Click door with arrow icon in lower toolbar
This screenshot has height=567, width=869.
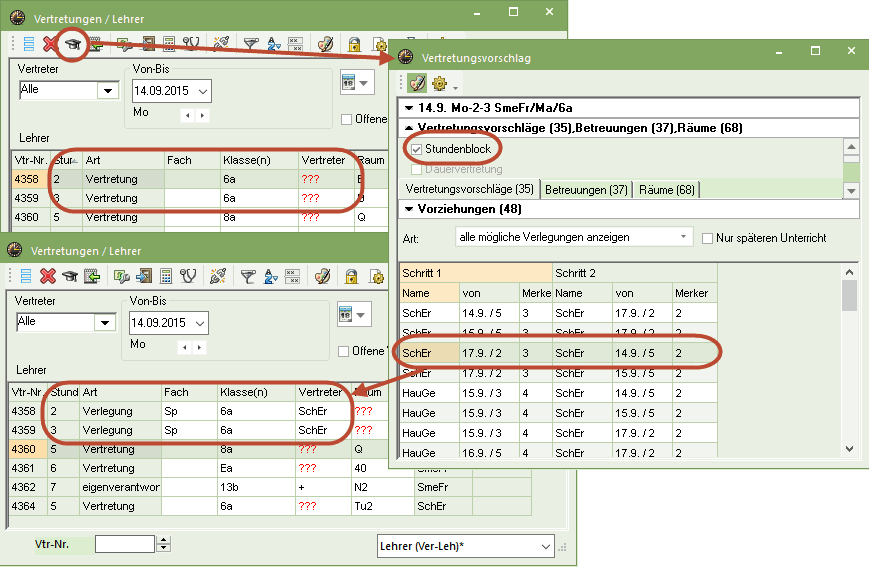144,275
